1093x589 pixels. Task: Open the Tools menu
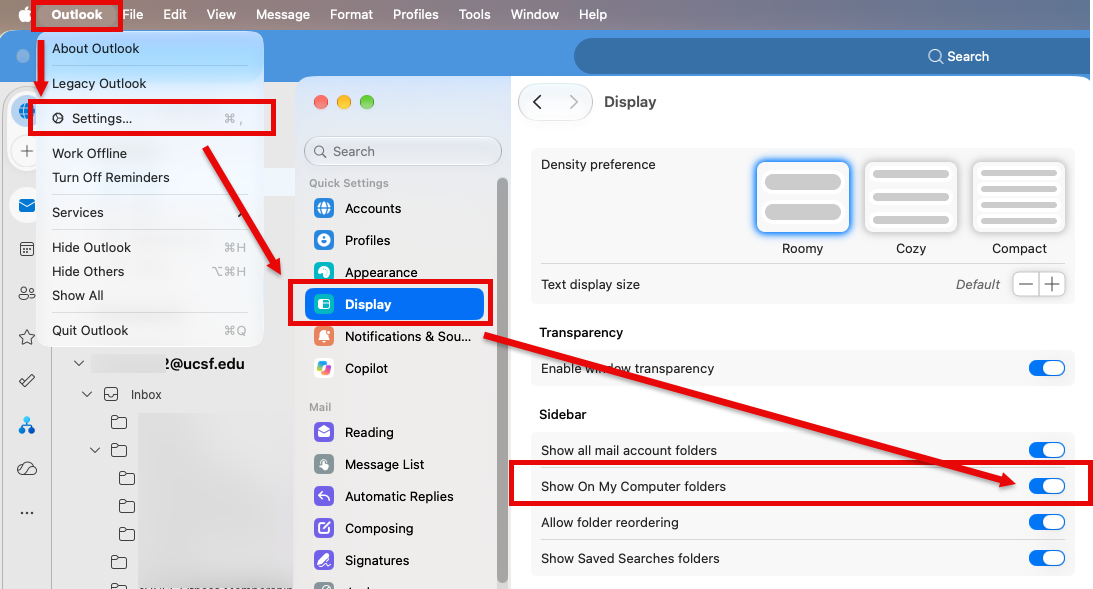click(x=474, y=14)
